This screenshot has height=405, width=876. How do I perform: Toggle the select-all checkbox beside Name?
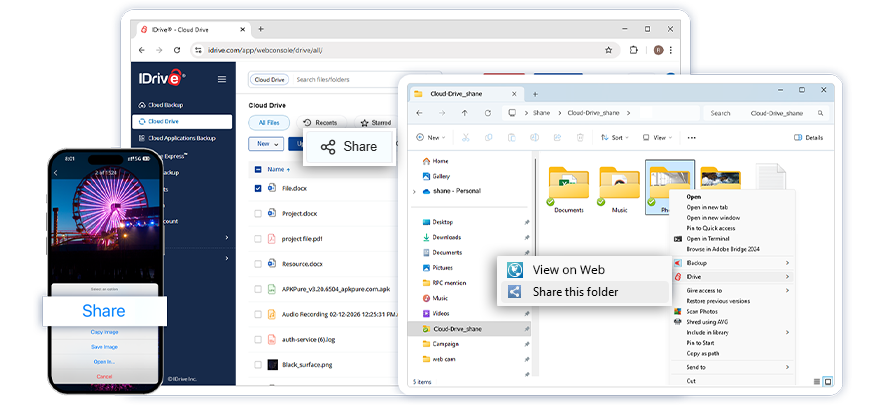click(x=258, y=169)
